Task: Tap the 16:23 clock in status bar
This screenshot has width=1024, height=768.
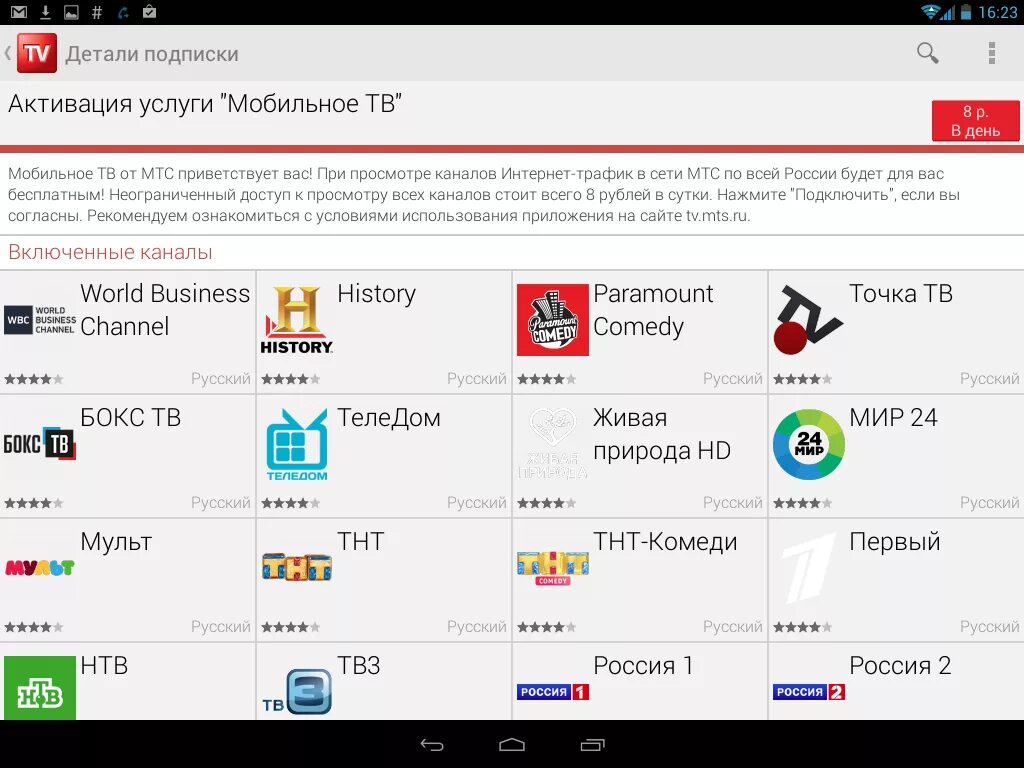Action: [x=997, y=12]
